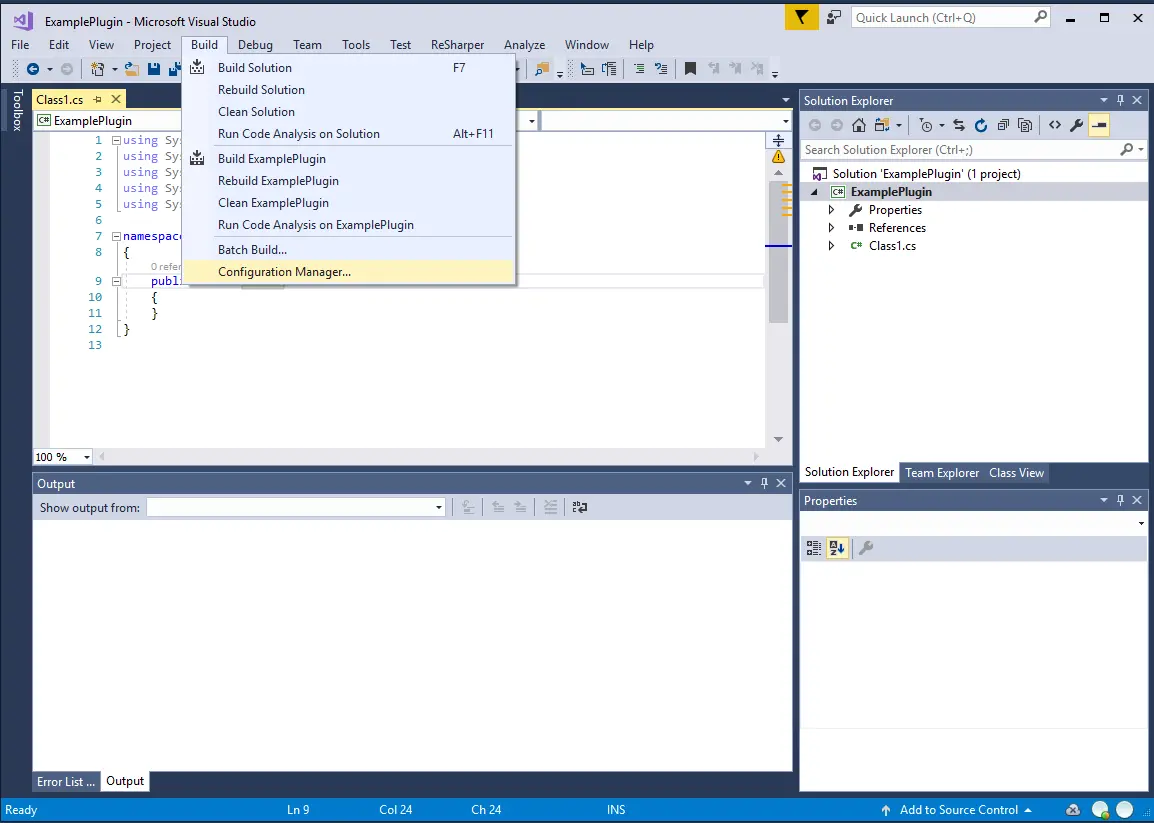Image resolution: width=1154 pixels, height=823 pixels.
Task: Close the Output panel
Action: coord(781,483)
